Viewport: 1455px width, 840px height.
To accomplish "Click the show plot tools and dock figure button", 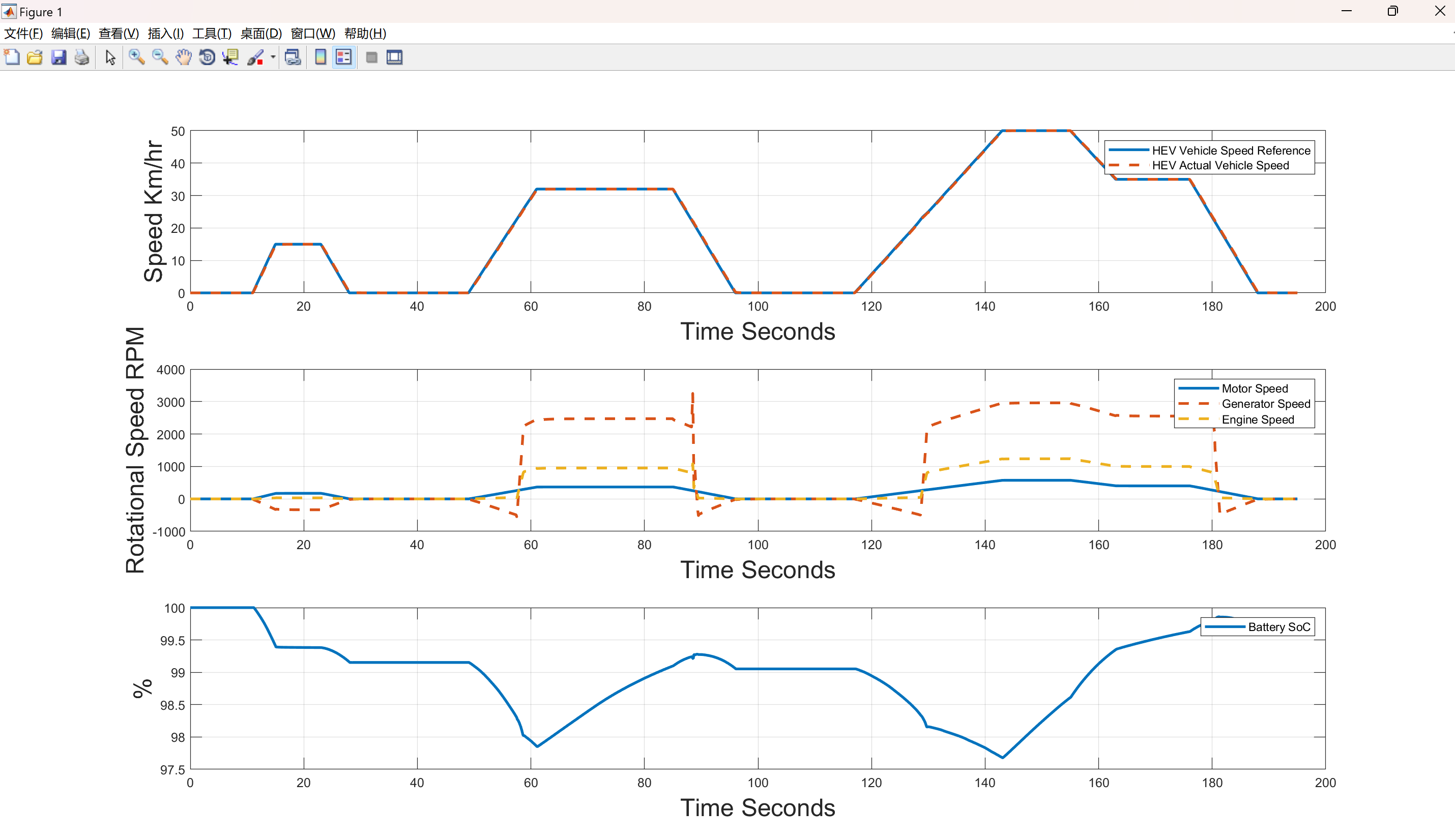I will (394, 56).
